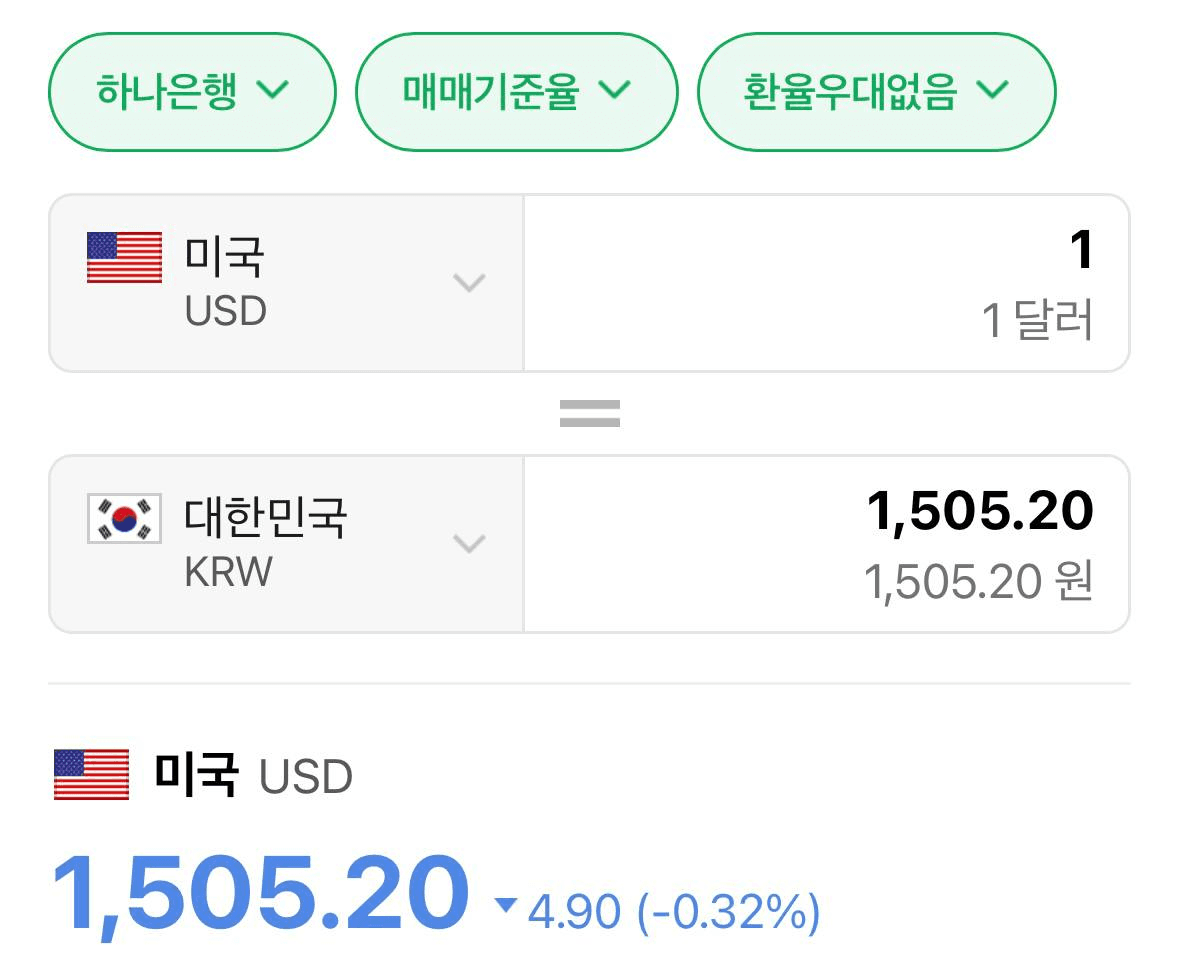Expand the KRW currency chevron
The width and height of the screenshot is (1179, 975).
(469, 544)
